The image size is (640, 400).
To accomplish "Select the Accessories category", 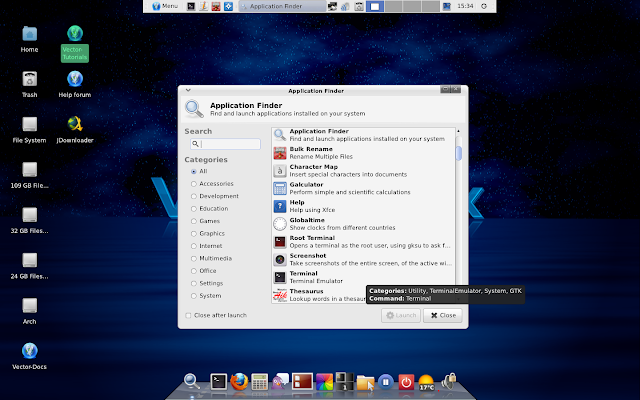I will 212,184.
